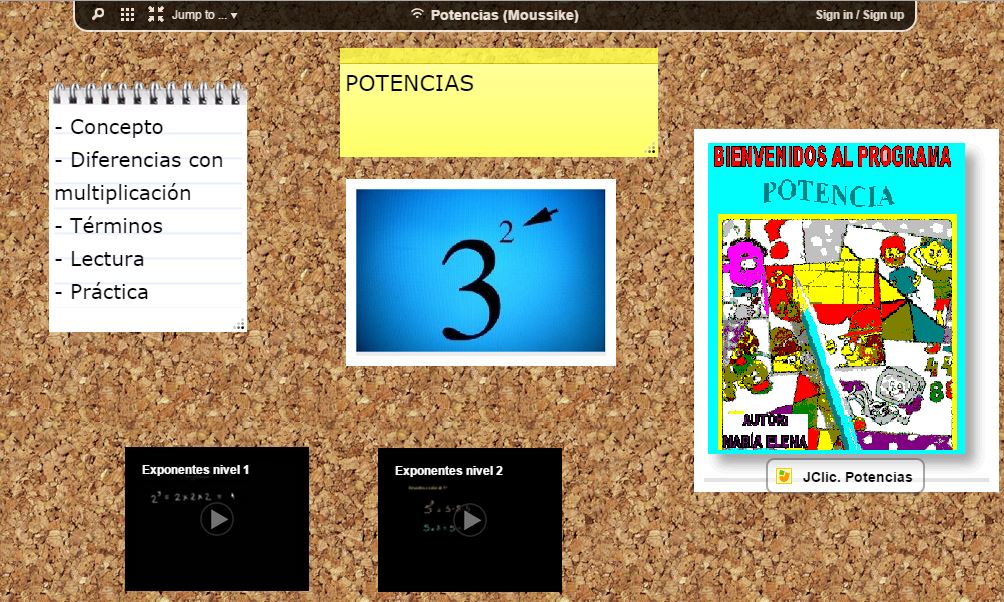
Task: Play the Exponentes nivel 2 video
Action: 470,520
